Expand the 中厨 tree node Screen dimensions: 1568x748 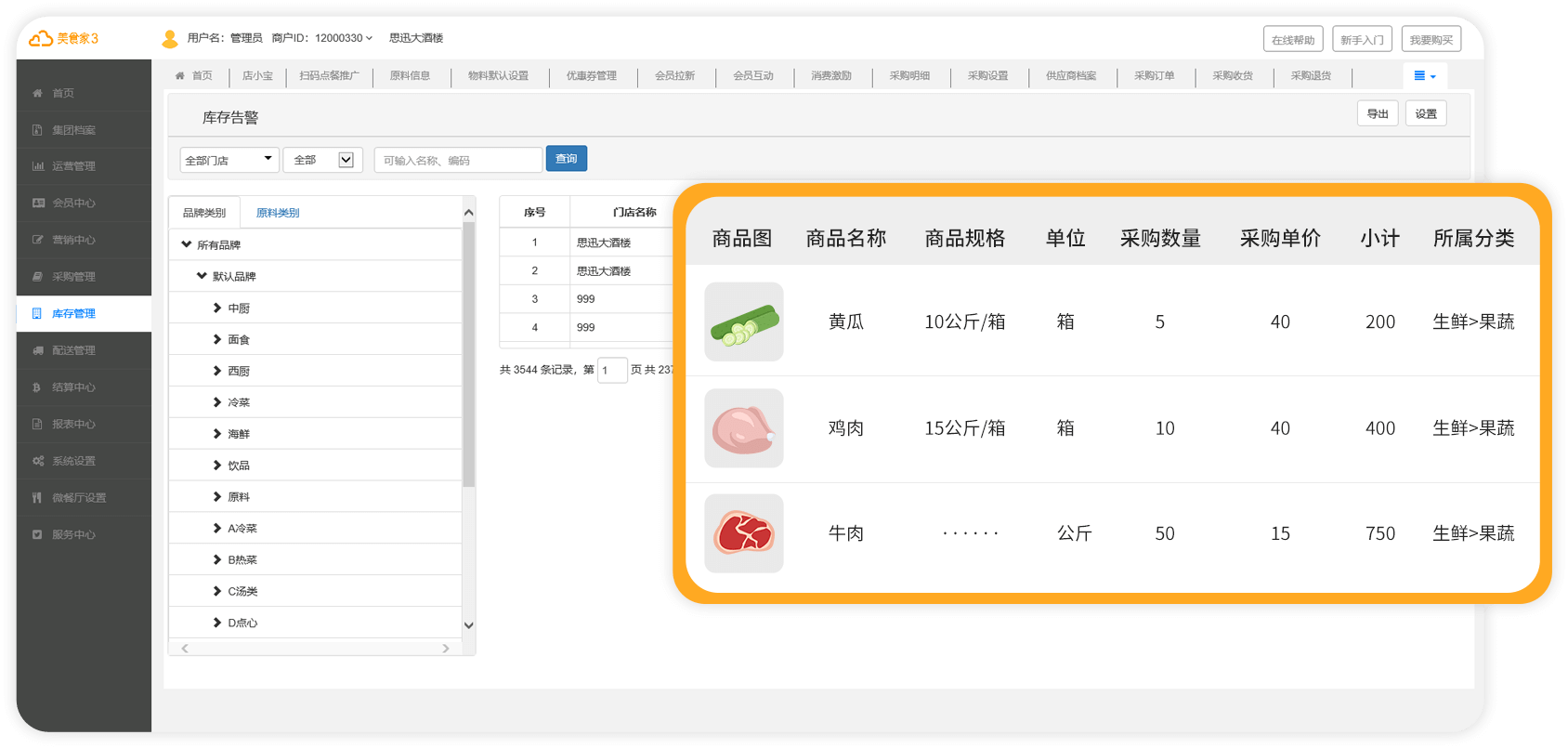(217, 308)
